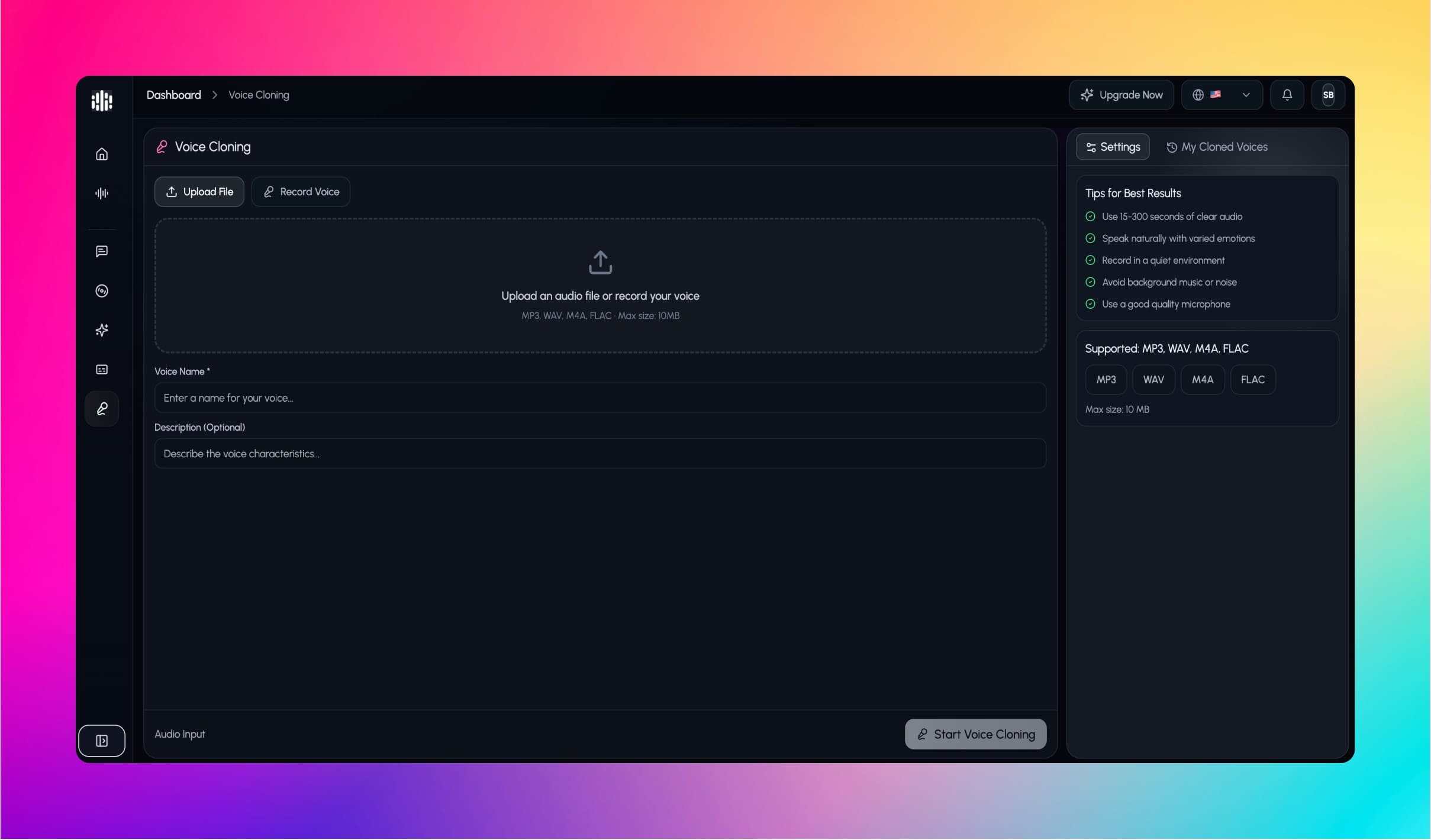Image resolution: width=1431 pixels, height=840 pixels.
Task: Click the waveform icon in sidebar
Action: [x=102, y=193]
